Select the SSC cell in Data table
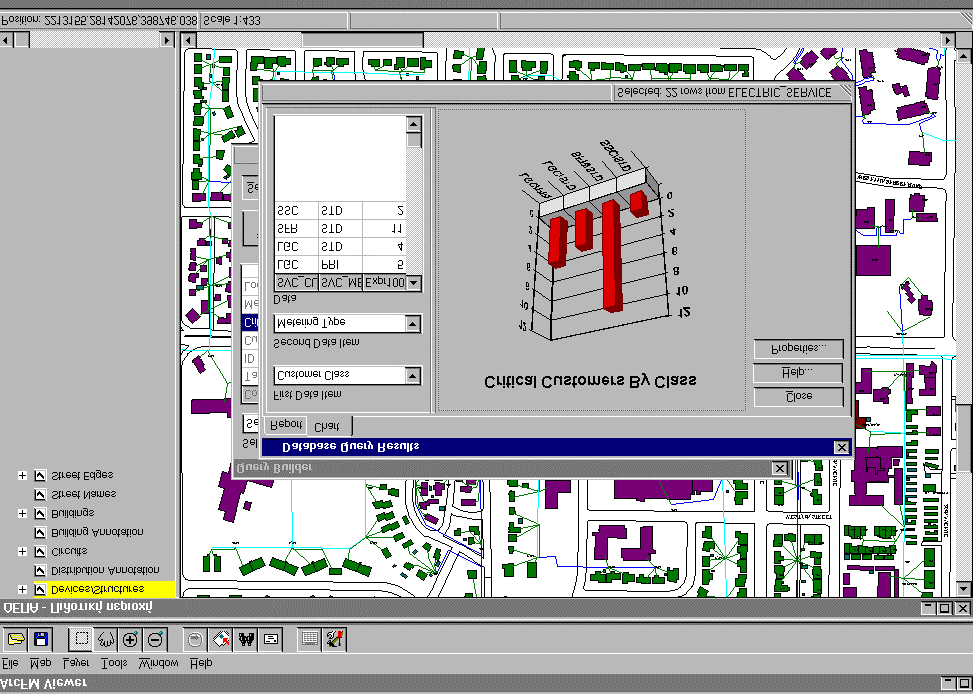Image resolution: width=973 pixels, height=695 pixels. pyautogui.click(x=296, y=211)
